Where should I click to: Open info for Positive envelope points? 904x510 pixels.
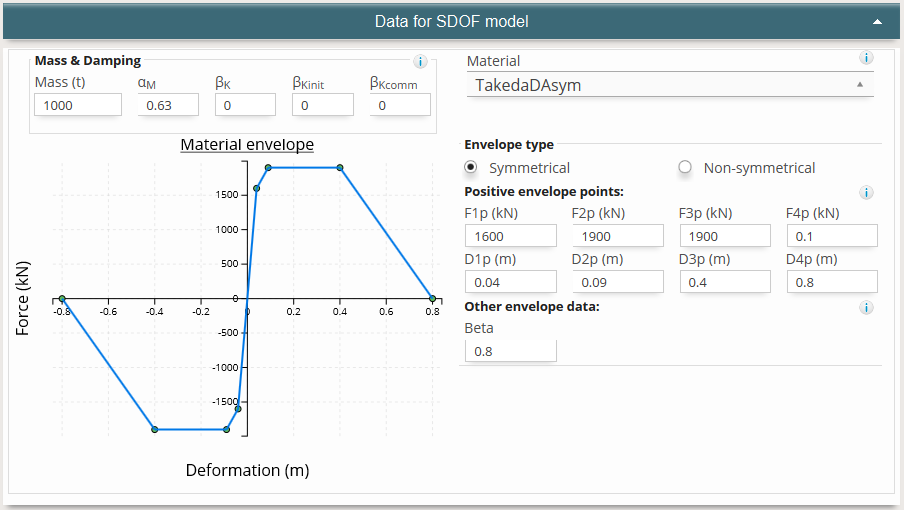coord(867,192)
